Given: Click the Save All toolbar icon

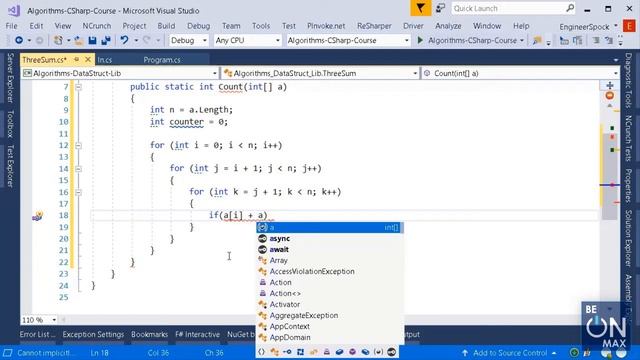Looking at the screenshot, I should (106, 40).
